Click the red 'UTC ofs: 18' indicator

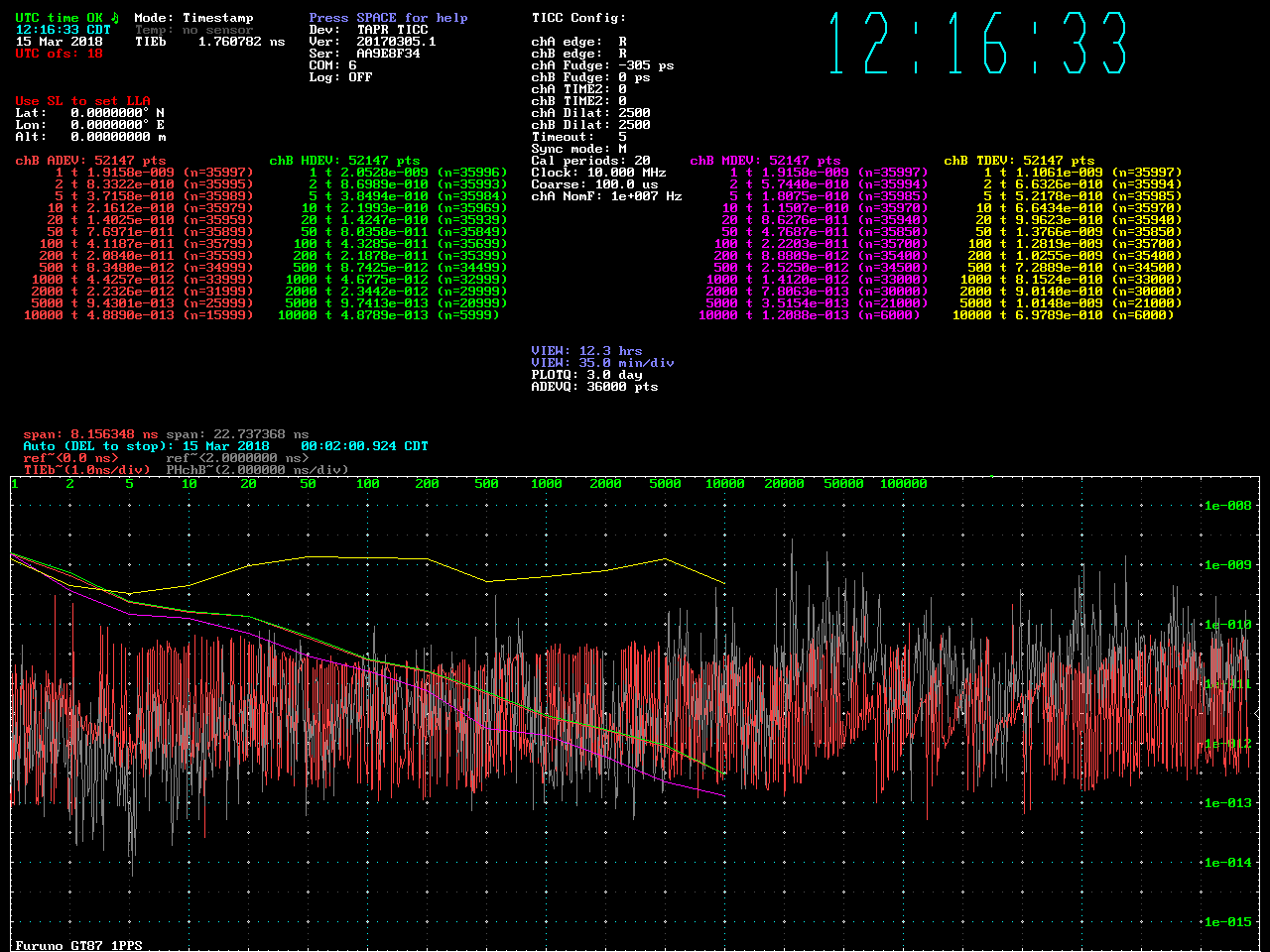point(59,54)
